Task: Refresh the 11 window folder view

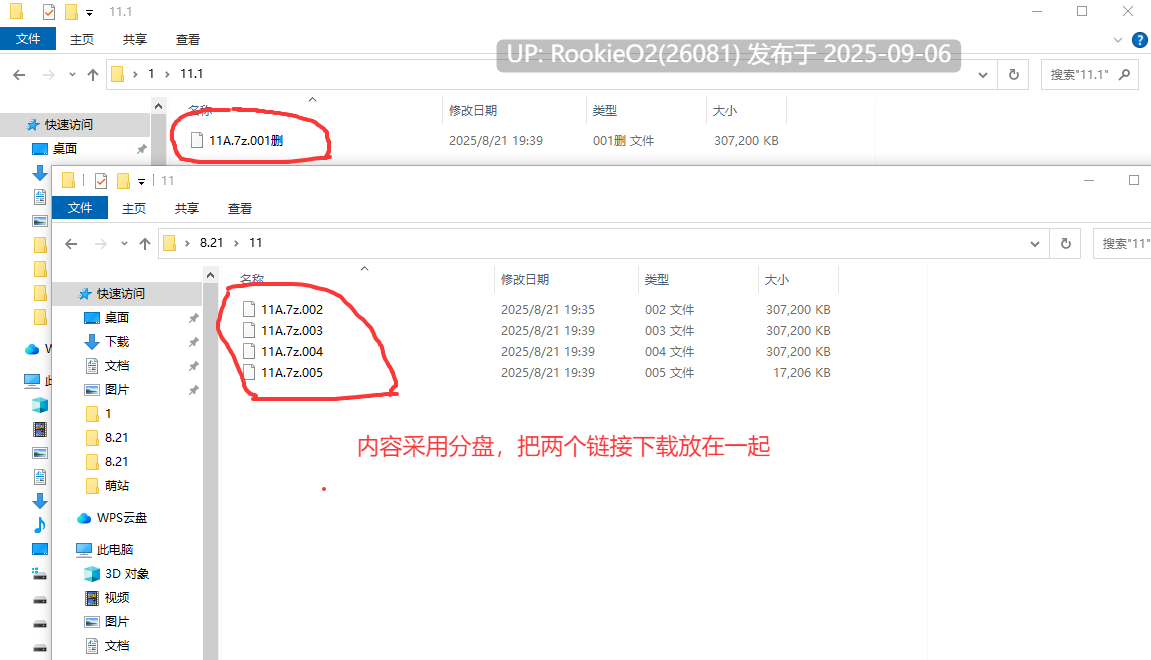Action: (x=1066, y=244)
